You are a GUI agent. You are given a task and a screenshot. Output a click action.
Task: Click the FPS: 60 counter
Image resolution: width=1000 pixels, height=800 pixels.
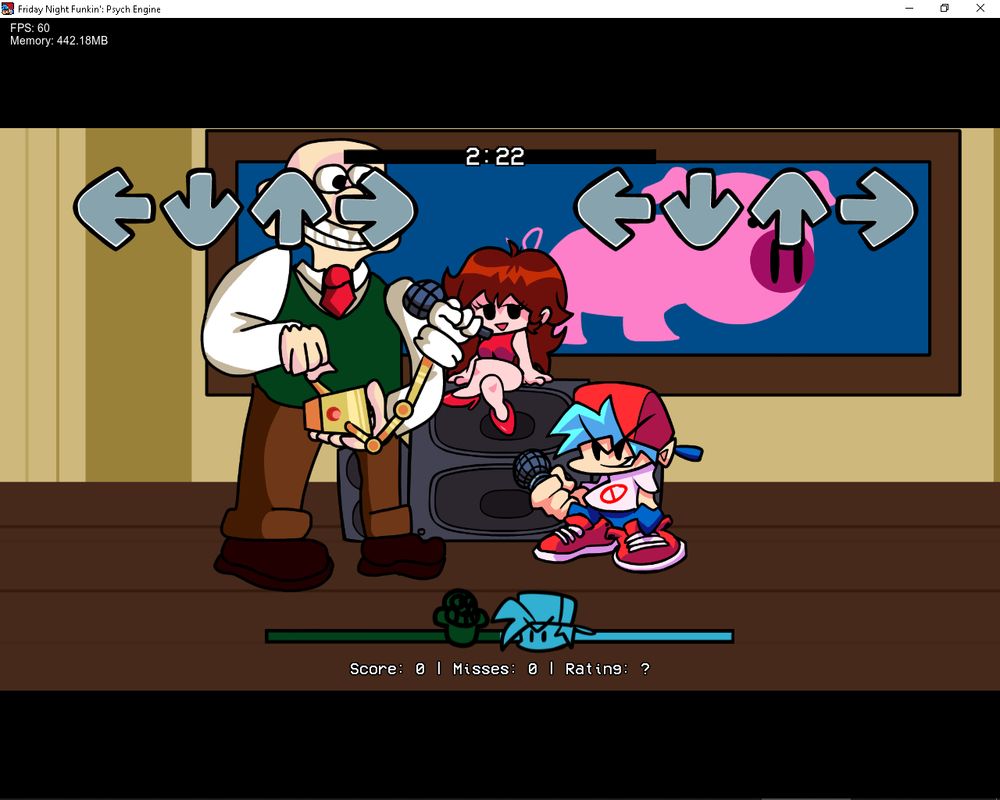(30, 28)
